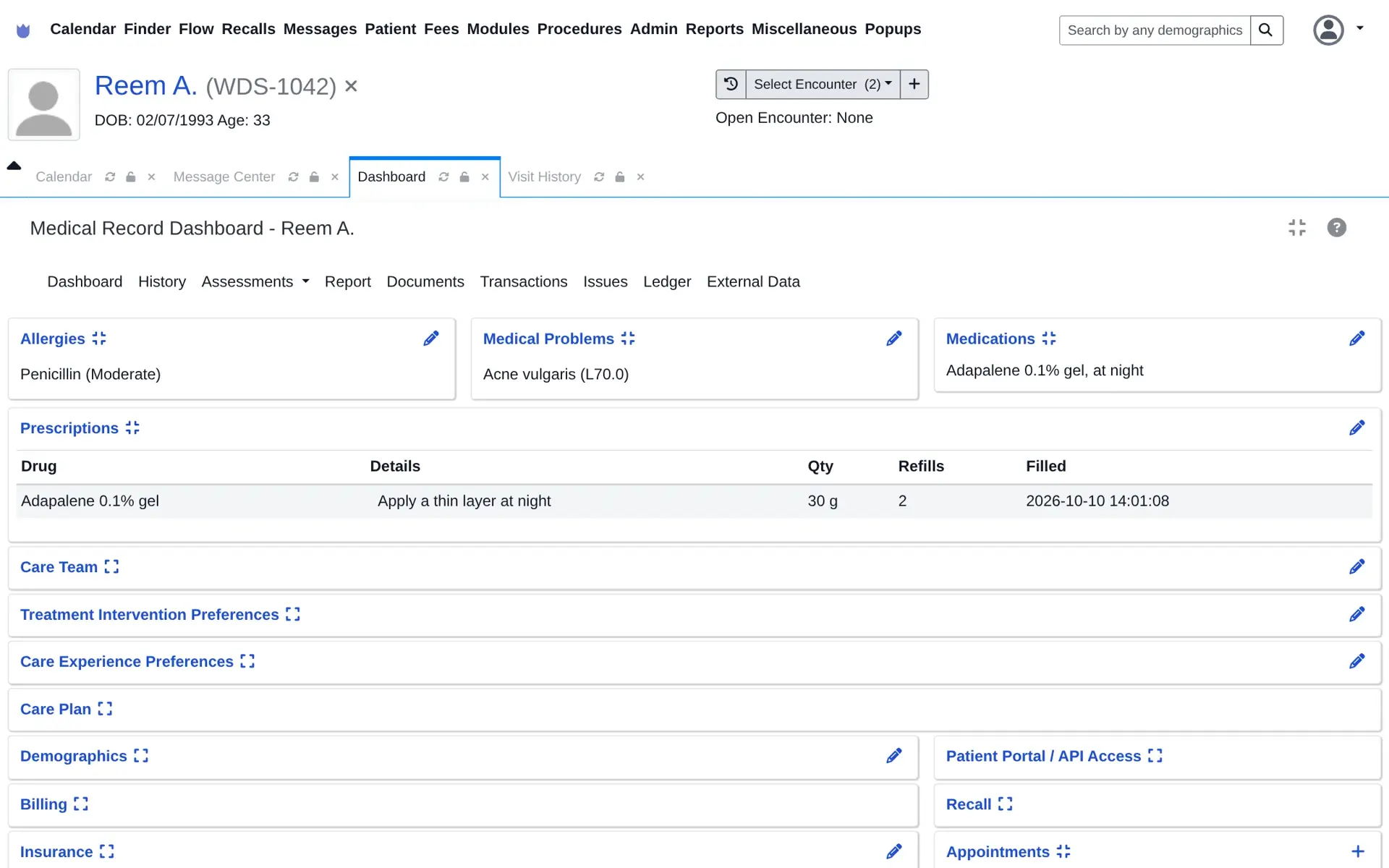
Task: Expand the Demographics card
Action: pyautogui.click(x=141, y=756)
